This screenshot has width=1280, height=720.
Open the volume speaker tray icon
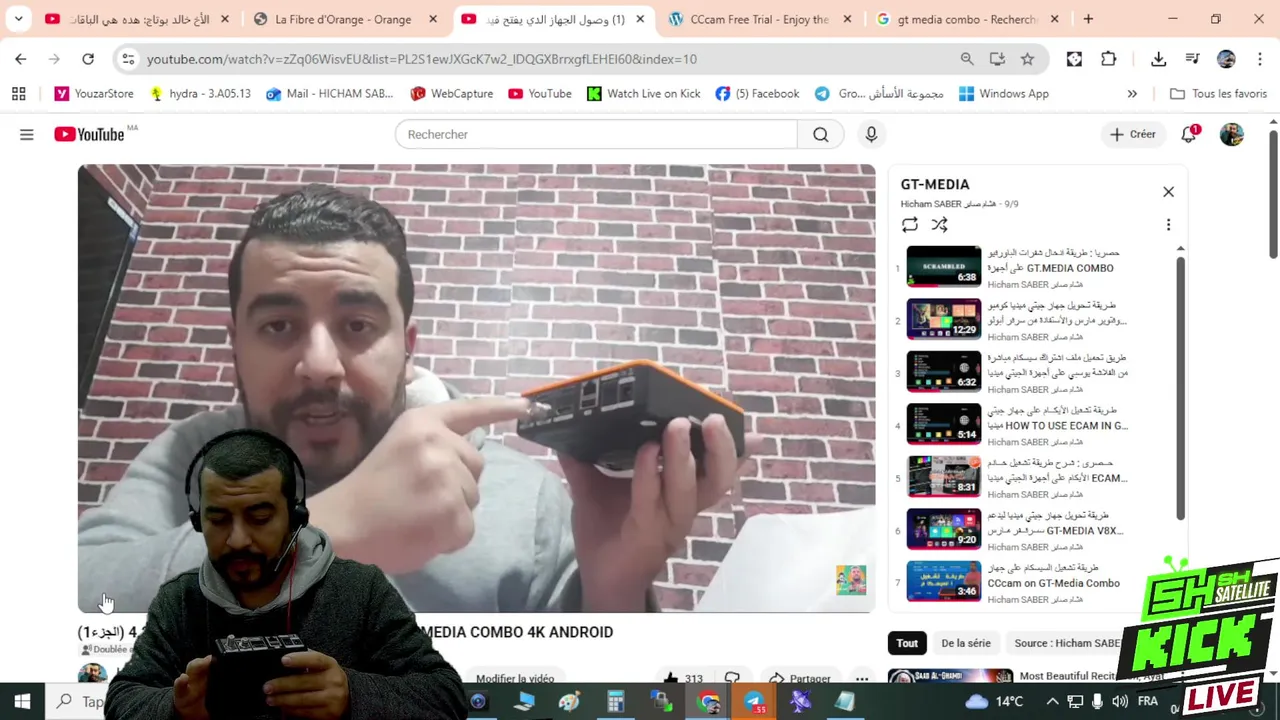pos(1120,702)
